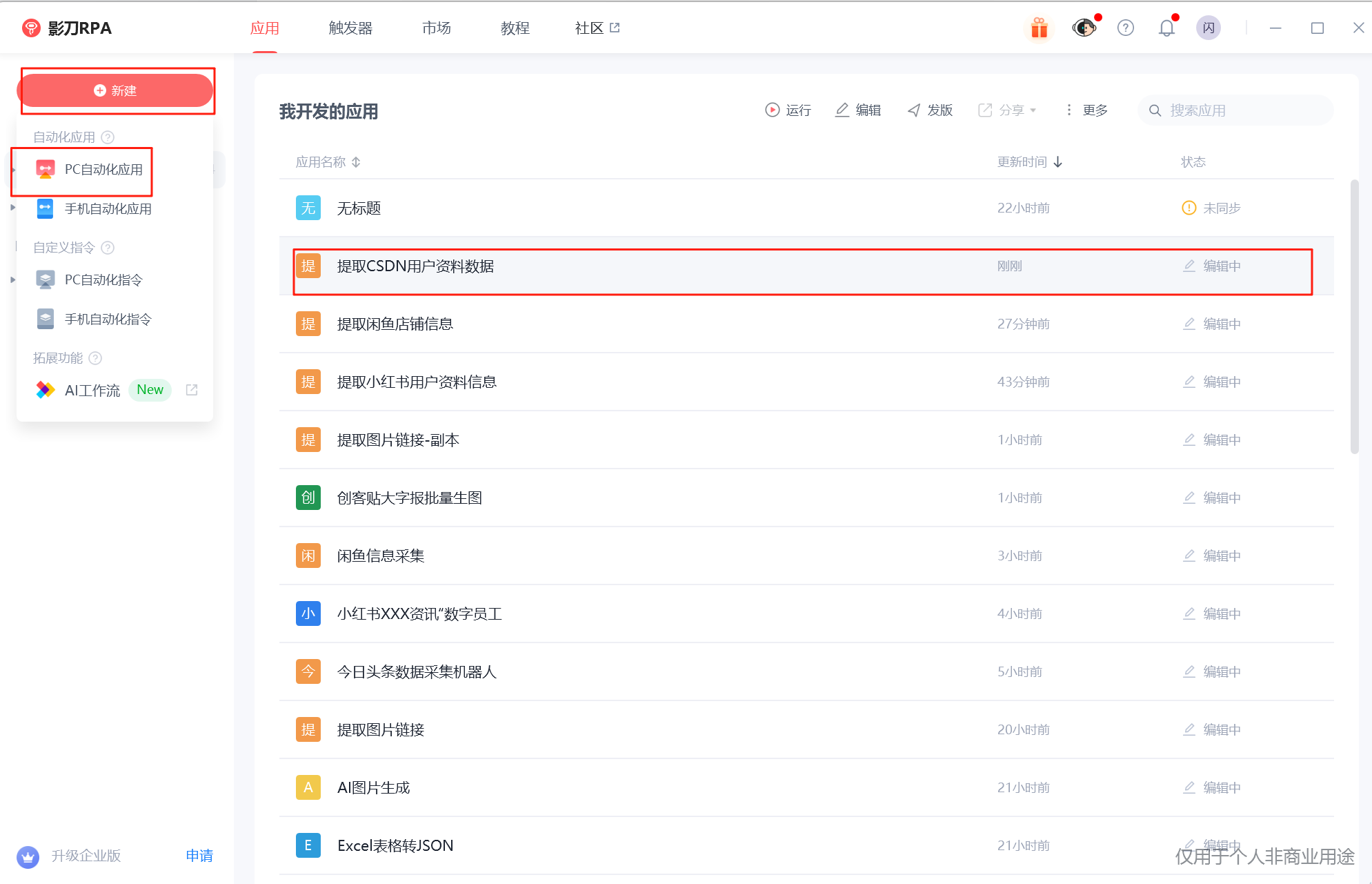Switch to the 触发器 tab
Viewport: 1372px width, 884px height.
[350, 28]
